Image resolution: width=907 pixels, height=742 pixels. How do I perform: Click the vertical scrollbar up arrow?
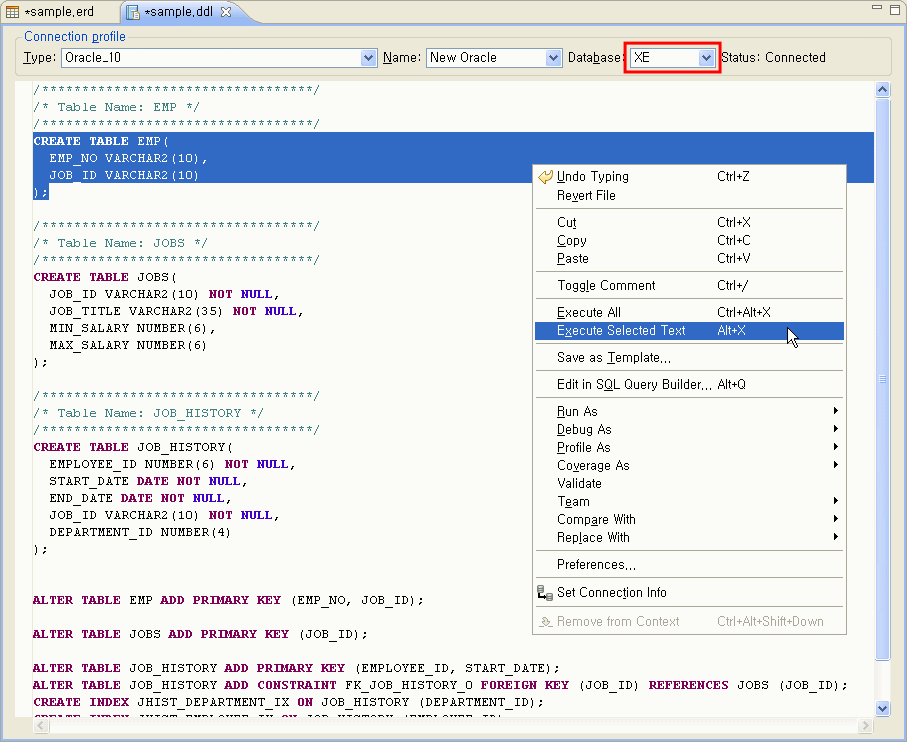click(x=882, y=90)
